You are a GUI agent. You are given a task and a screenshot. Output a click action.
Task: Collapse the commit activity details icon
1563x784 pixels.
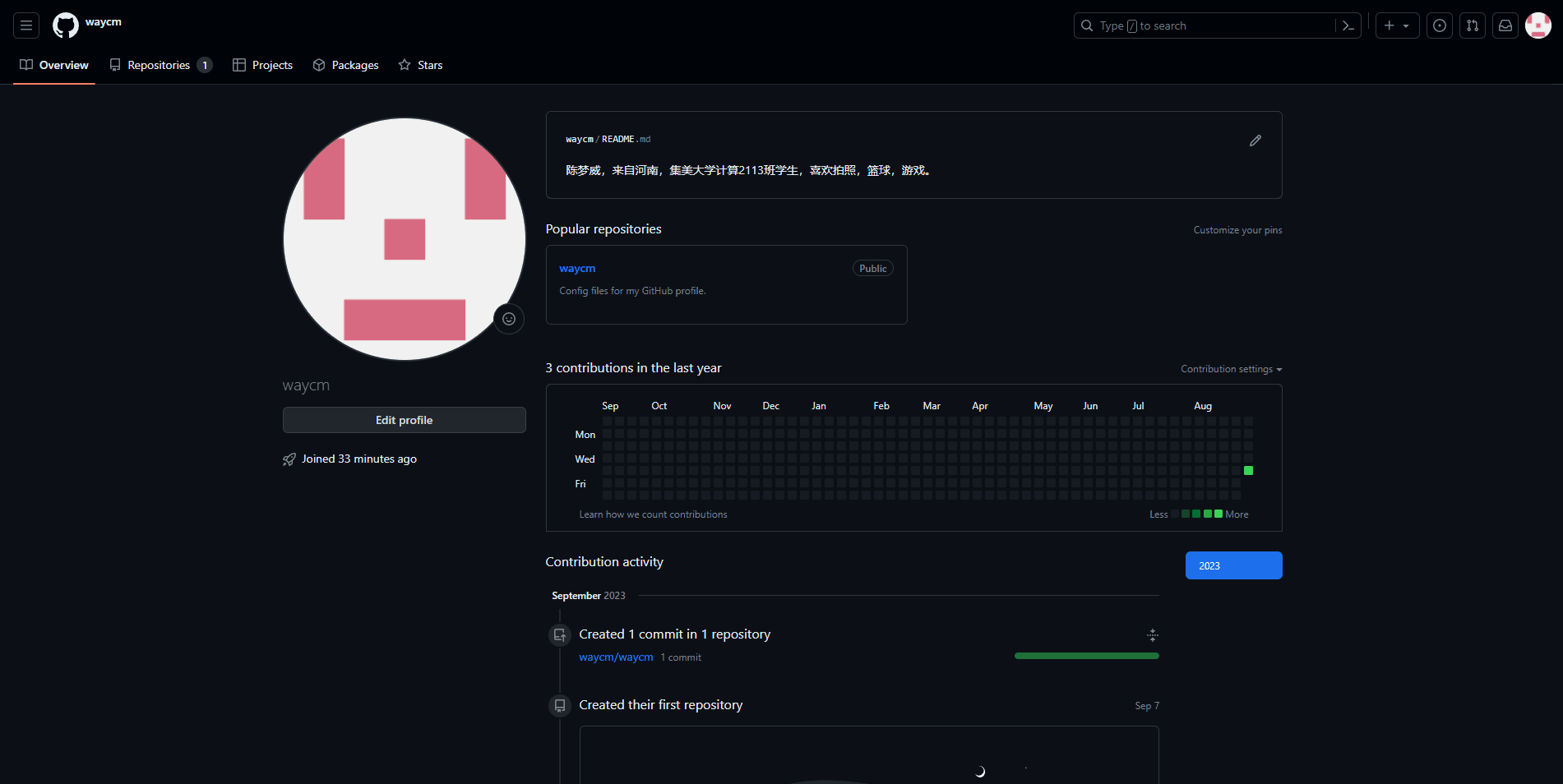click(1153, 634)
